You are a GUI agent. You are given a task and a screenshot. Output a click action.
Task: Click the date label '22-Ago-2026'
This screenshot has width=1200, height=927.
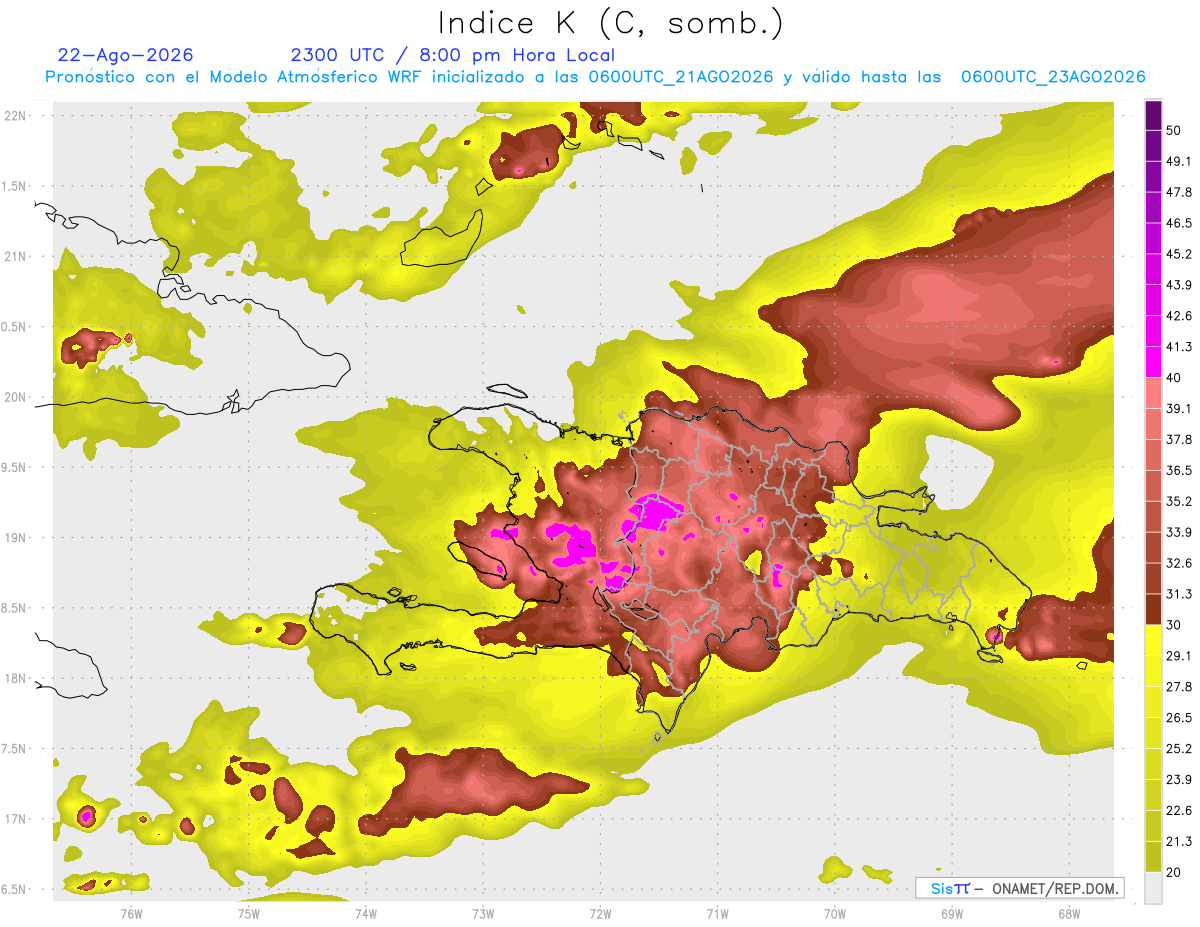pyautogui.click(x=126, y=55)
